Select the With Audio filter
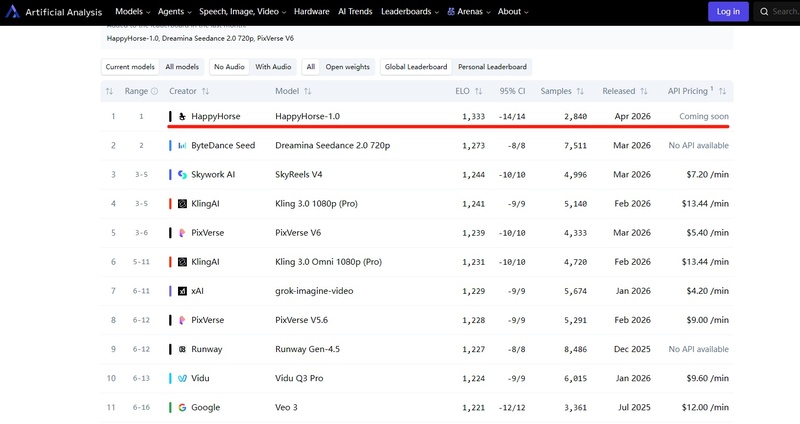The width and height of the screenshot is (800, 424). 273,67
